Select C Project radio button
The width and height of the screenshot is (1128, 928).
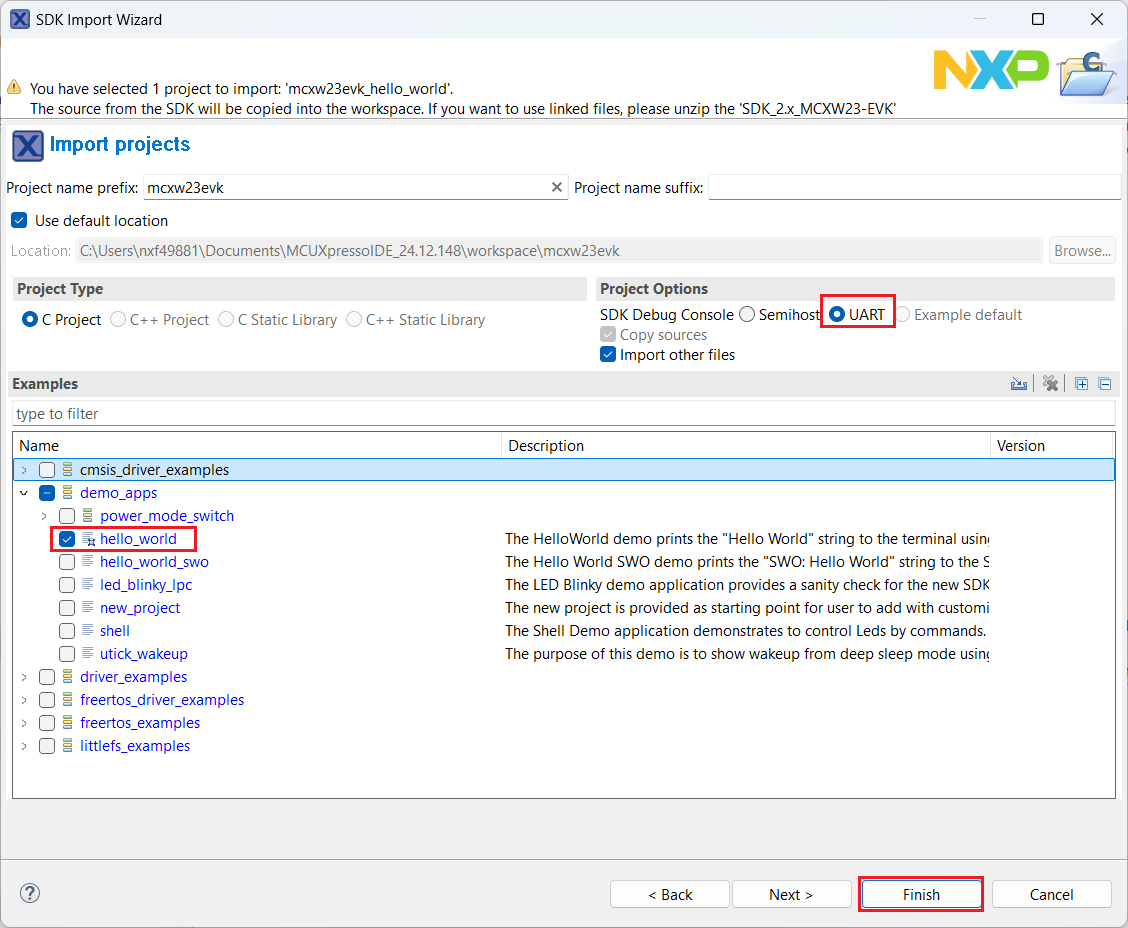[29, 319]
